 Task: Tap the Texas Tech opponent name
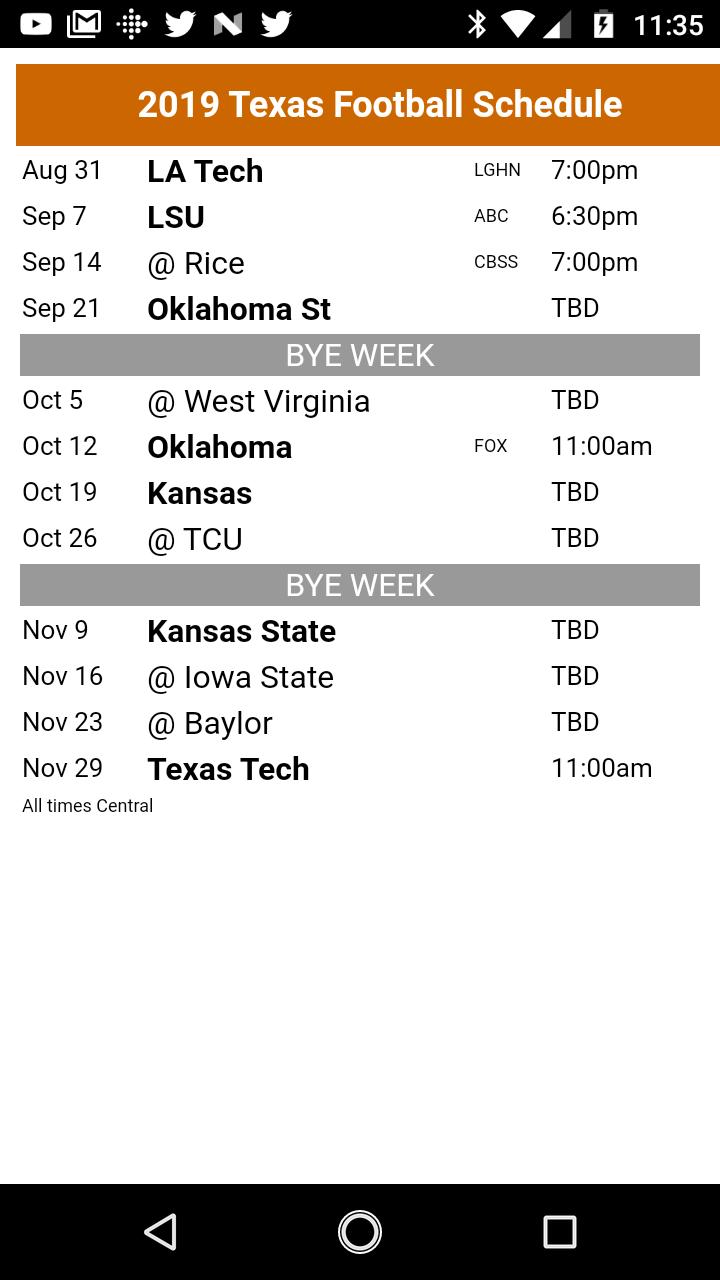tap(228, 769)
